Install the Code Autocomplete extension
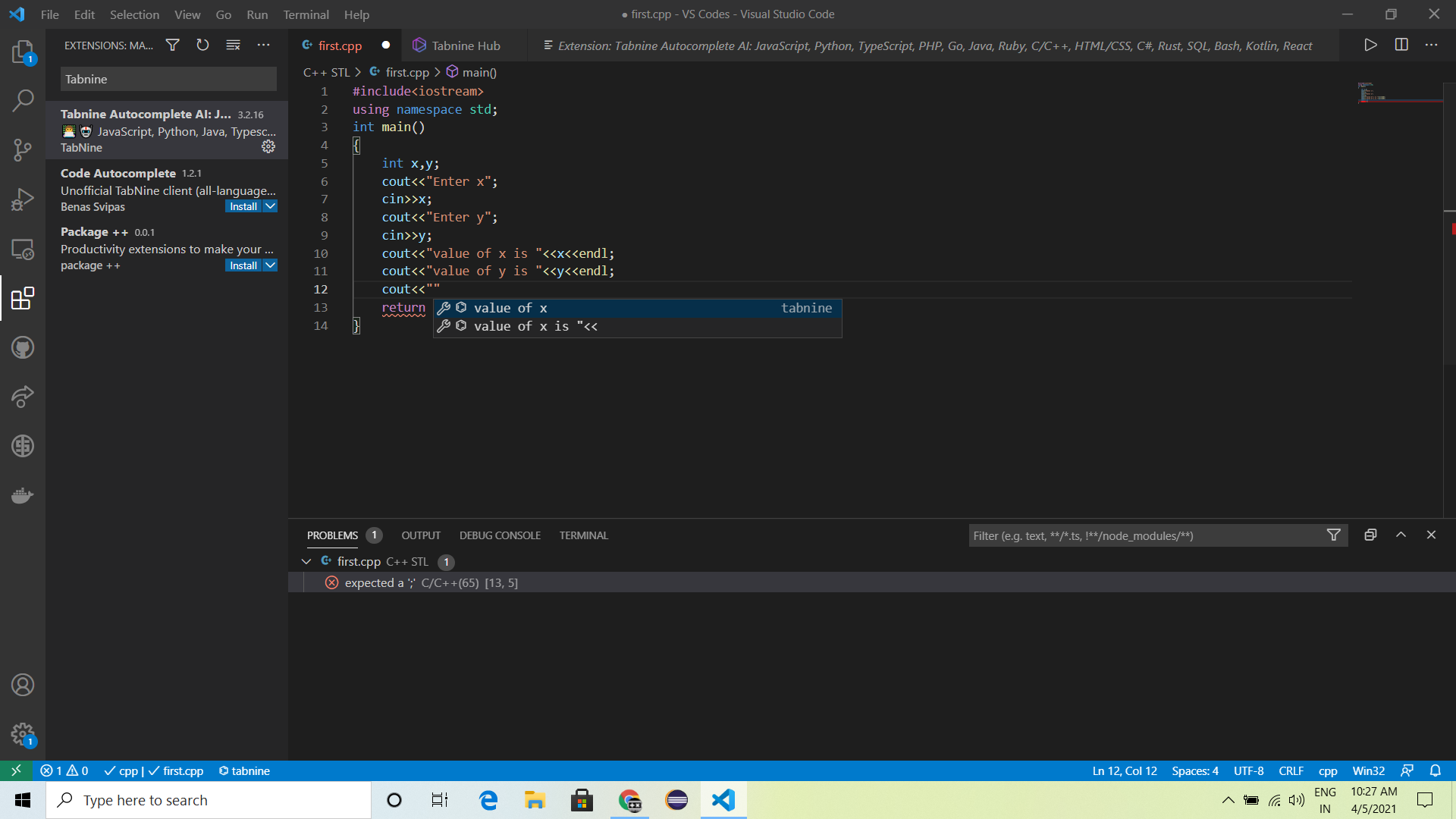Image resolution: width=1456 pixels, height=819 pixels. click(x=242, y=206)
